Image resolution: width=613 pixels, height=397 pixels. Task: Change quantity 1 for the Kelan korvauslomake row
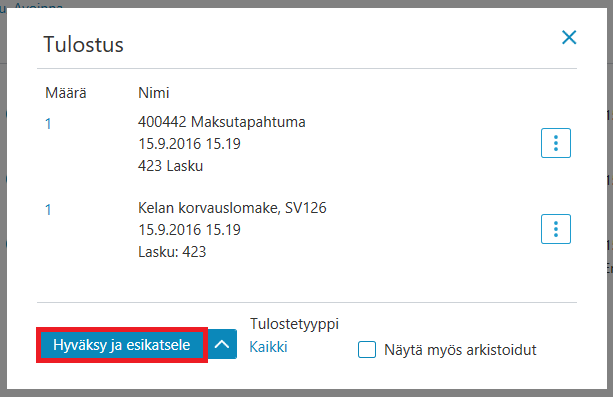point(48,210)
